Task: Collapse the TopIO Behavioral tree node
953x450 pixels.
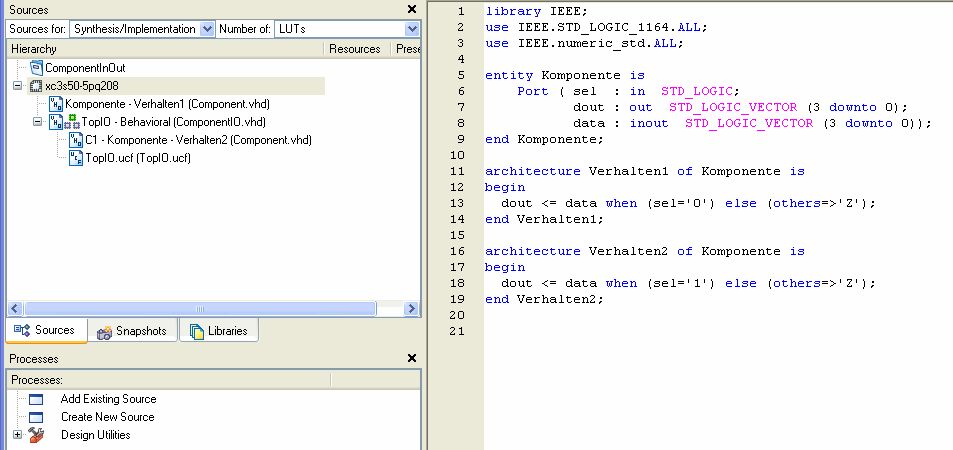Action: (x=37, y=122)
